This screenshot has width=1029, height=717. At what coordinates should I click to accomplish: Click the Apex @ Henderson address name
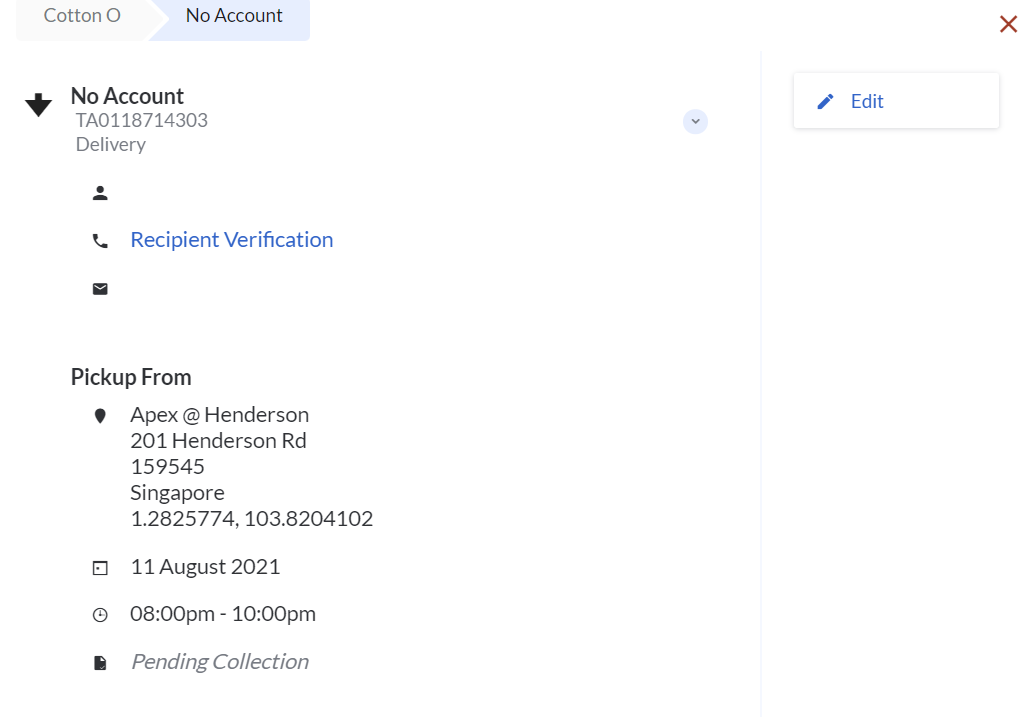(219, 414)
